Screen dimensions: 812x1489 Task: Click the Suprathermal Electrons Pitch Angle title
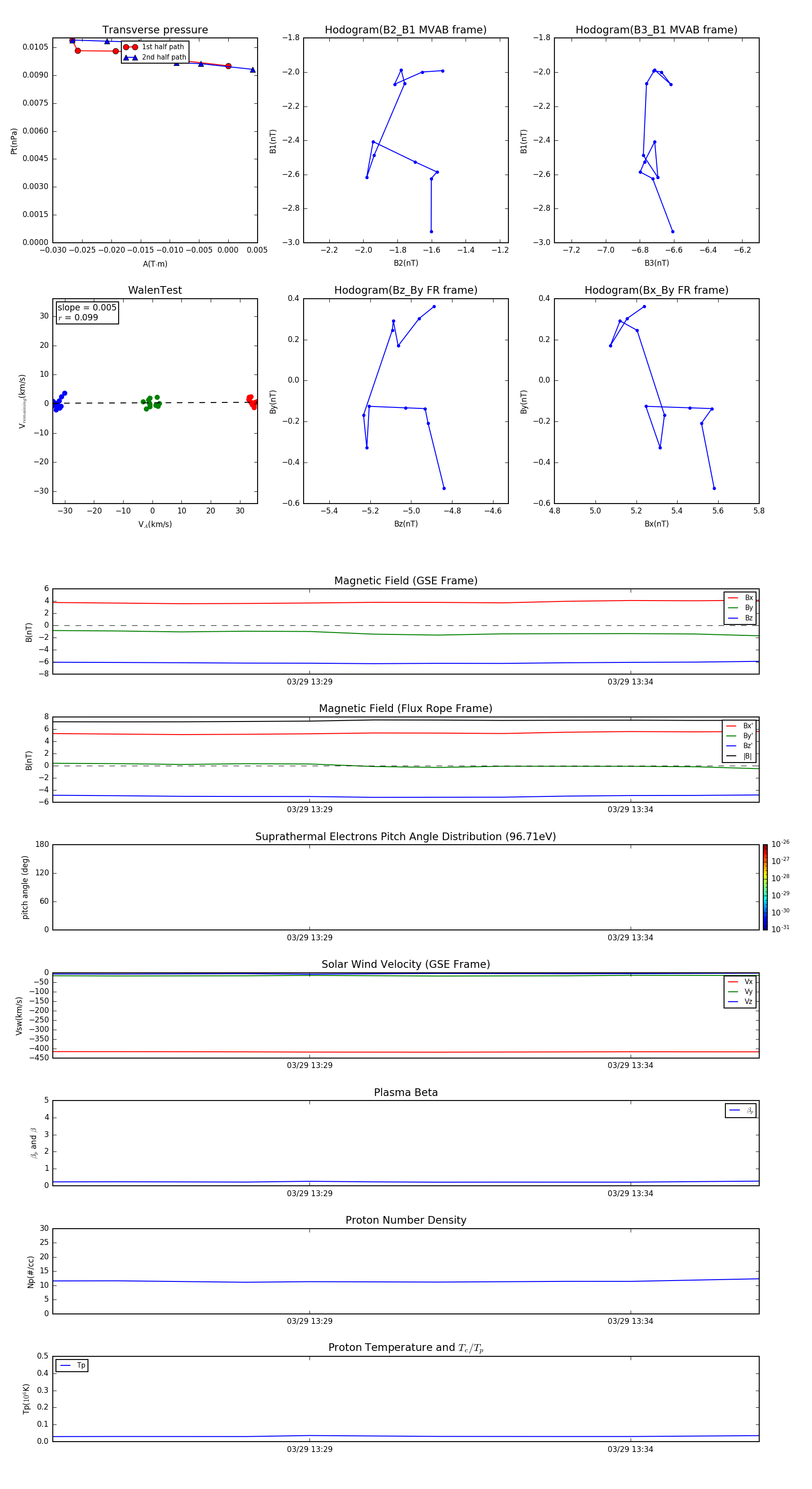click(406, 837)
